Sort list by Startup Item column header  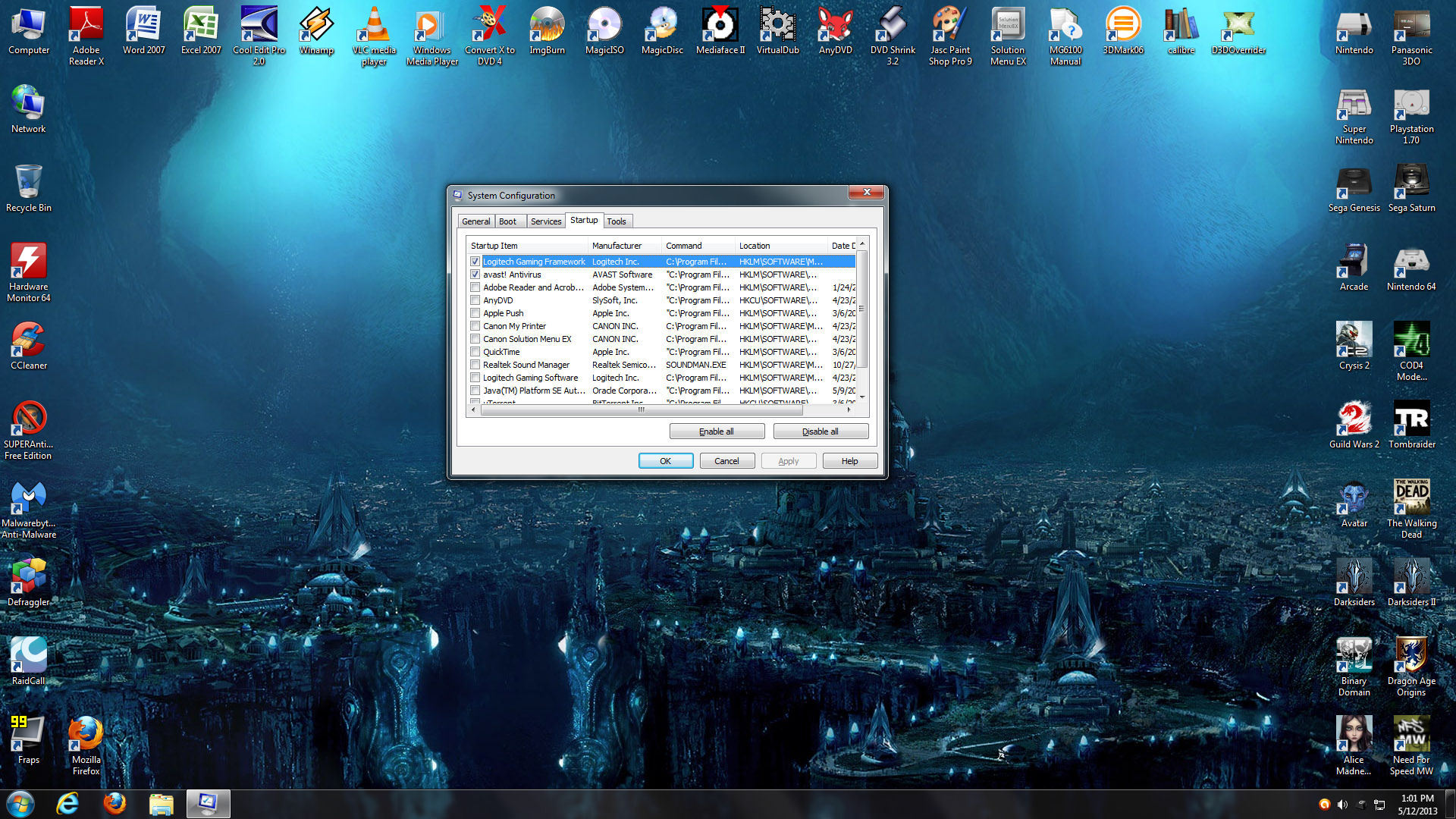point(527,246)
